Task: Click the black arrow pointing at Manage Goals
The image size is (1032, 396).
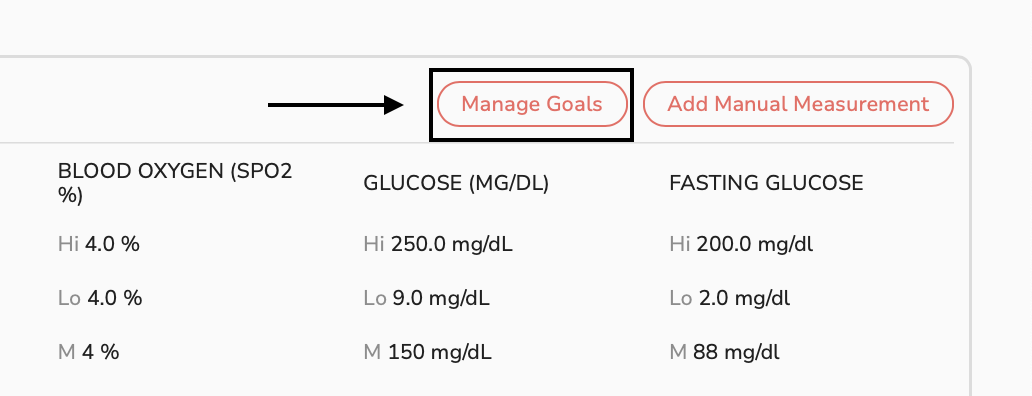Action: [x=336, y=105]
